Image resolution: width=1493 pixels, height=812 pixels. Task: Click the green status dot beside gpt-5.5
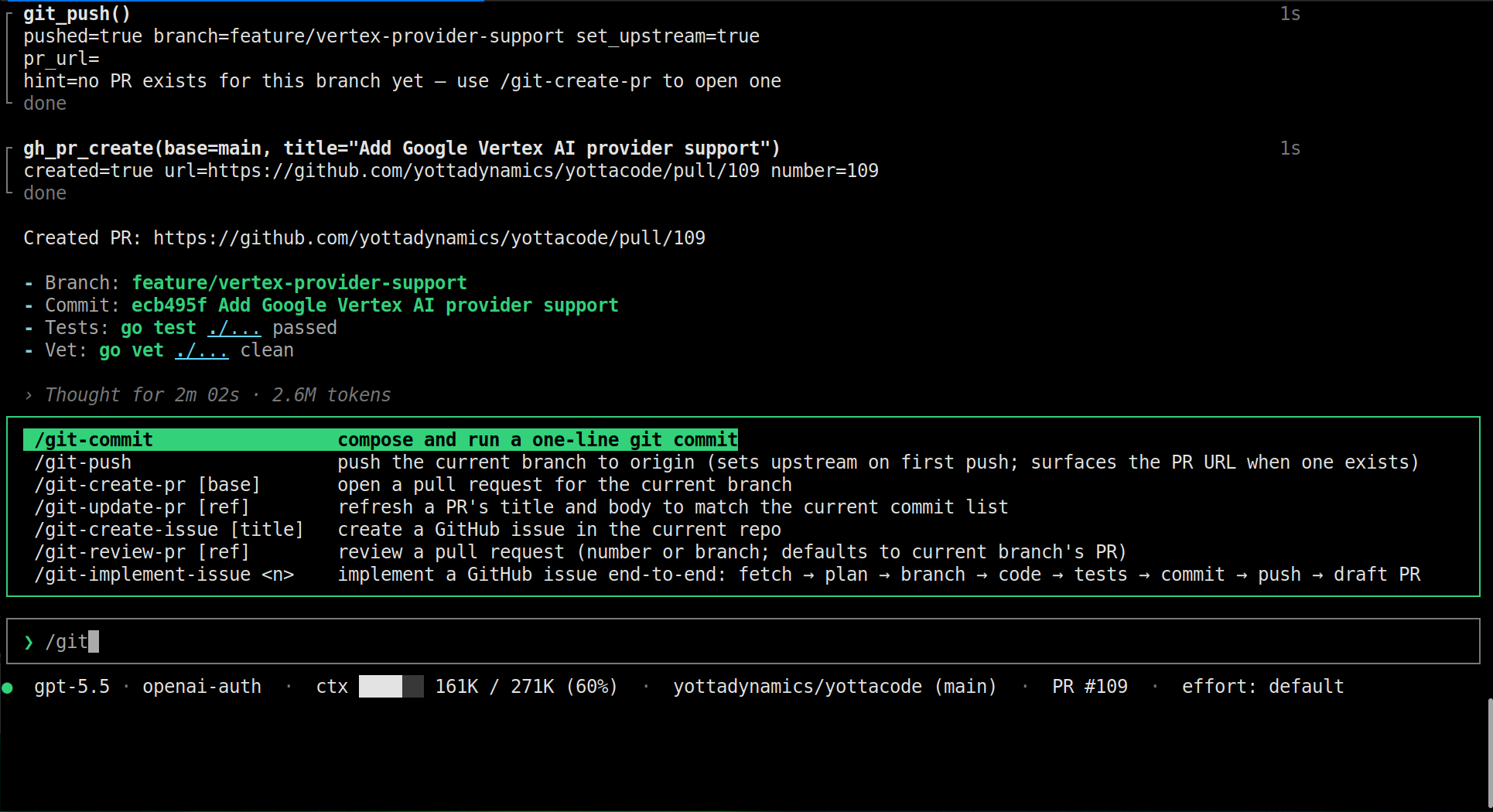point(8,687)
